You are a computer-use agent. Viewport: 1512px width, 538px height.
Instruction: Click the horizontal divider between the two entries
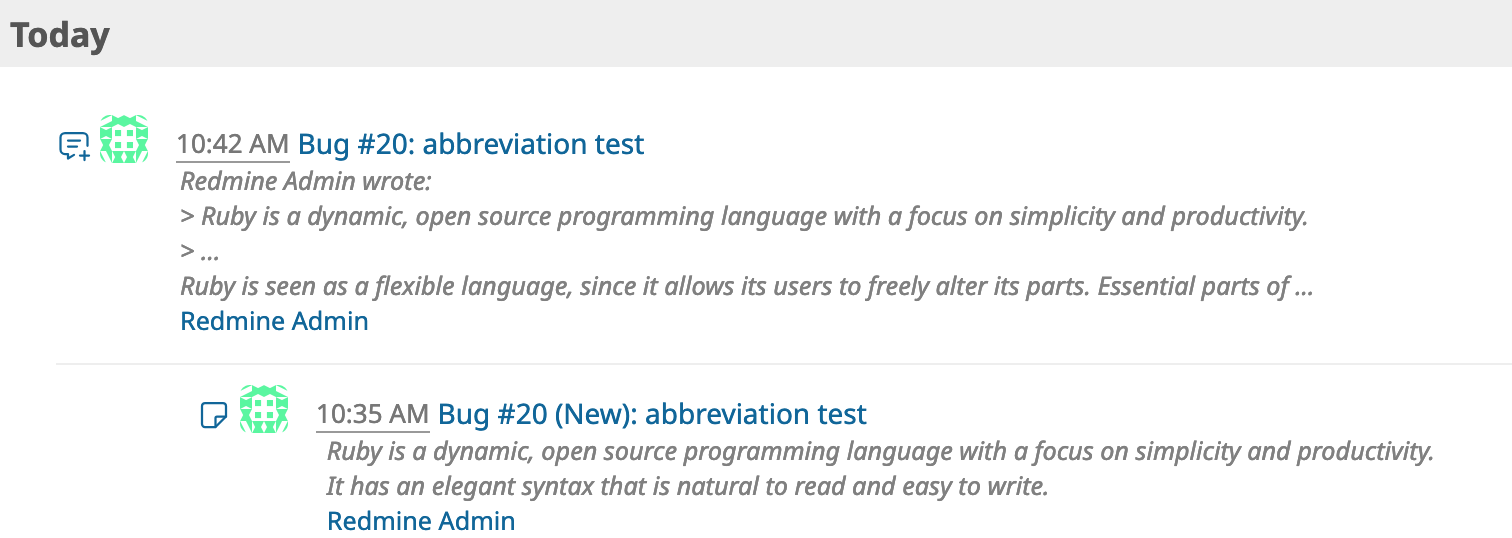click(x=784, y=364)
